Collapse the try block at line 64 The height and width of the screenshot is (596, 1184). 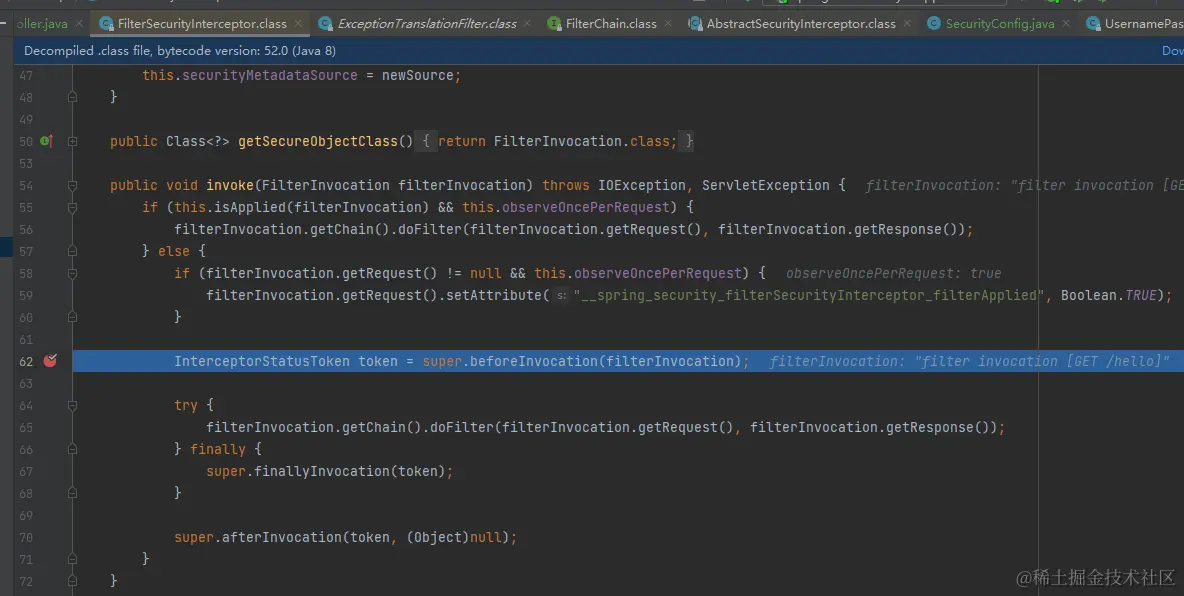[x=72, y=405]
